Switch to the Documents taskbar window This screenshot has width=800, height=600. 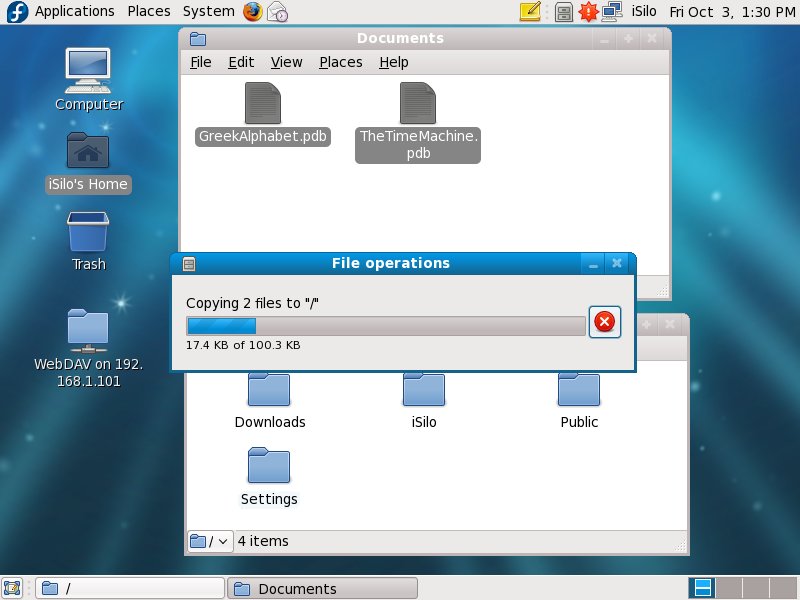pyautogui.click(x=322, y=589)
